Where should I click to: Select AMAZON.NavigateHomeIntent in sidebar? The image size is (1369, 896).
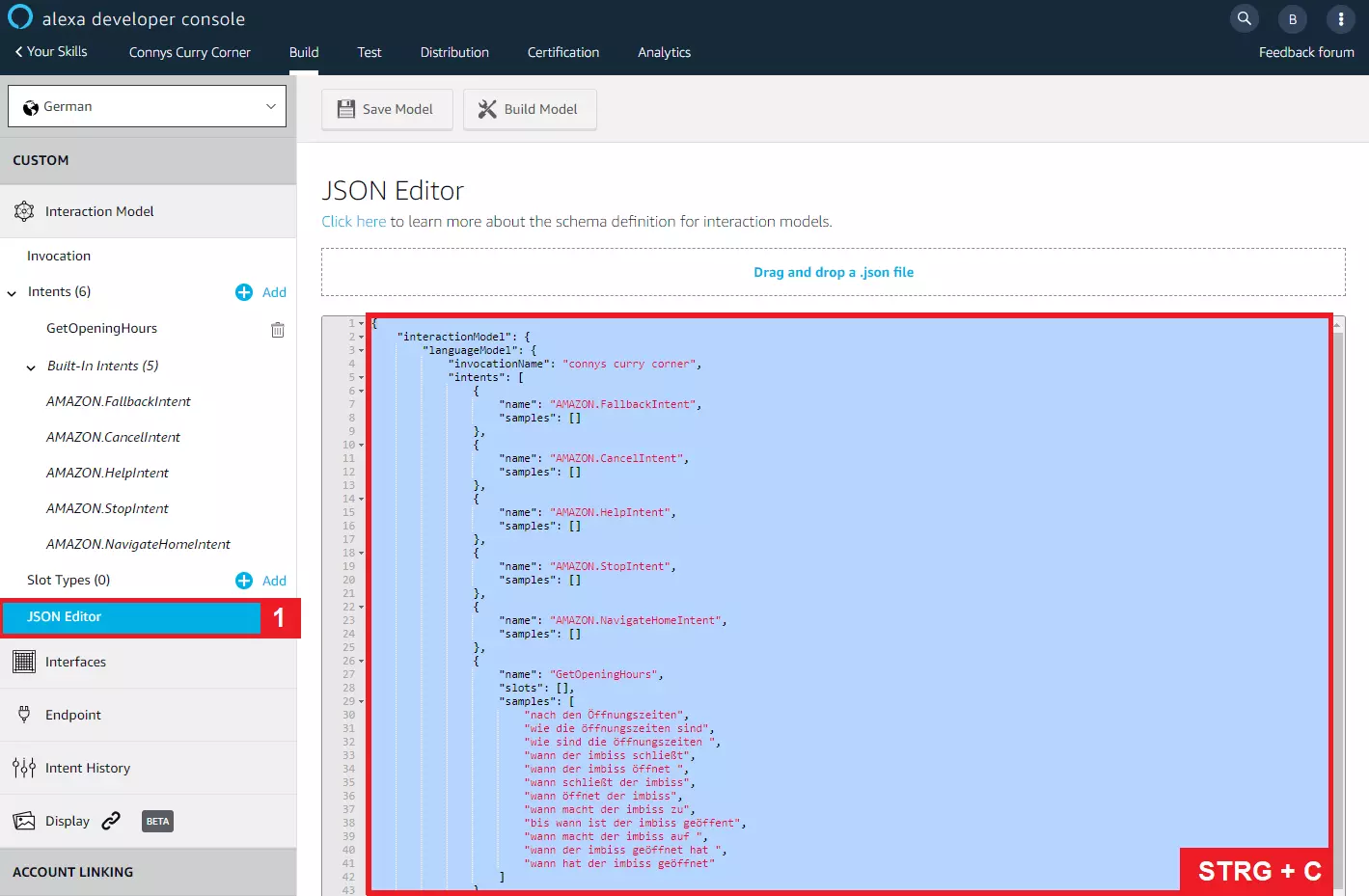pyautogui.click(x=139, y=544)
